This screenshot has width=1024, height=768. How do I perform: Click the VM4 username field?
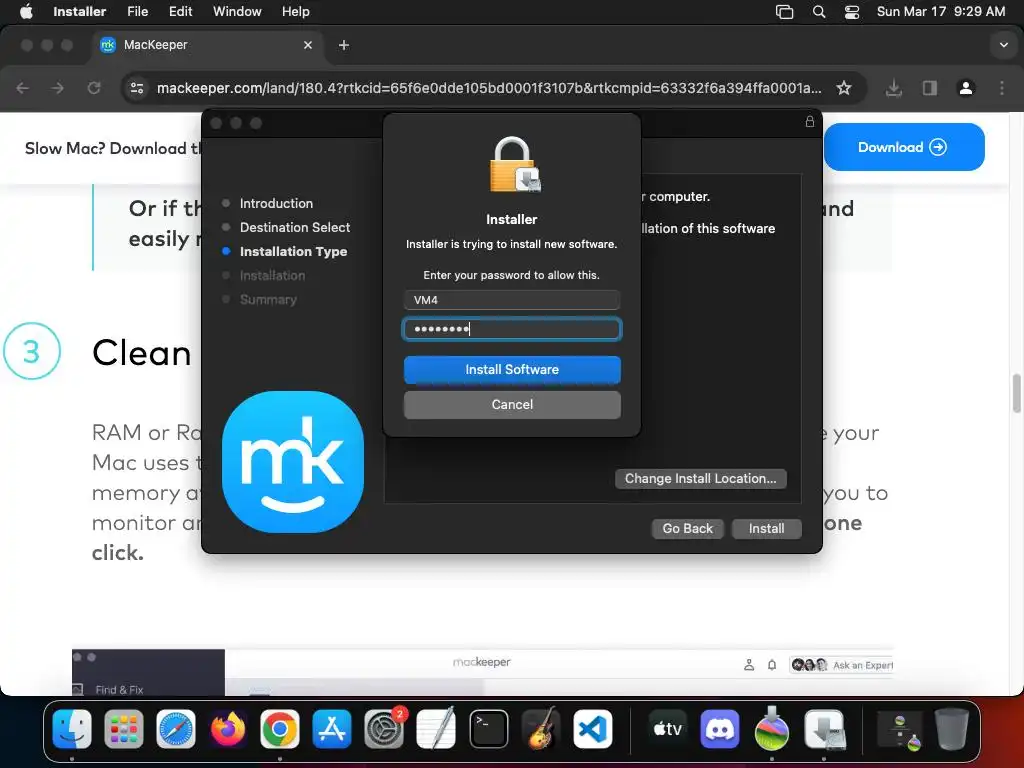point(512,300)
